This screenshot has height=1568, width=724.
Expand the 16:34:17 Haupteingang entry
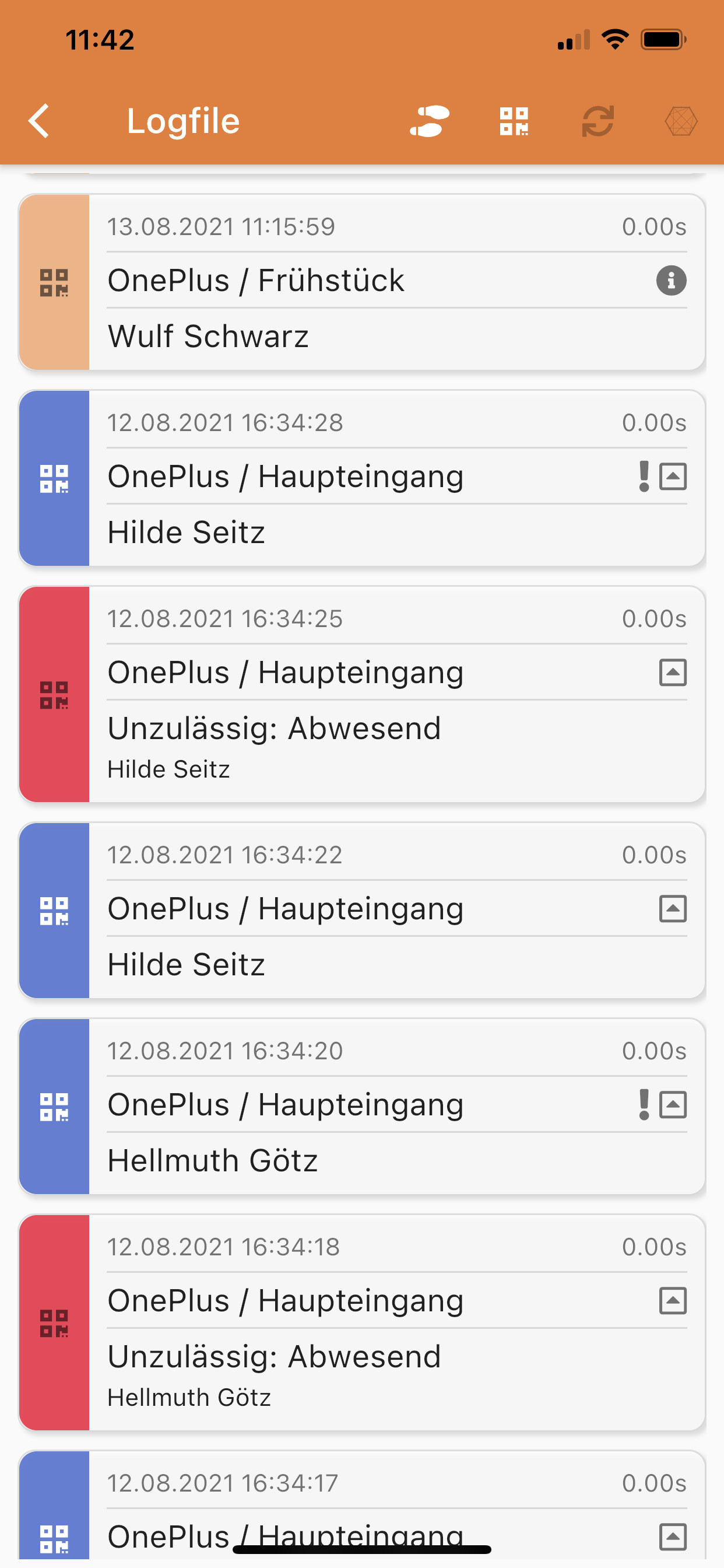point(673,1536)
